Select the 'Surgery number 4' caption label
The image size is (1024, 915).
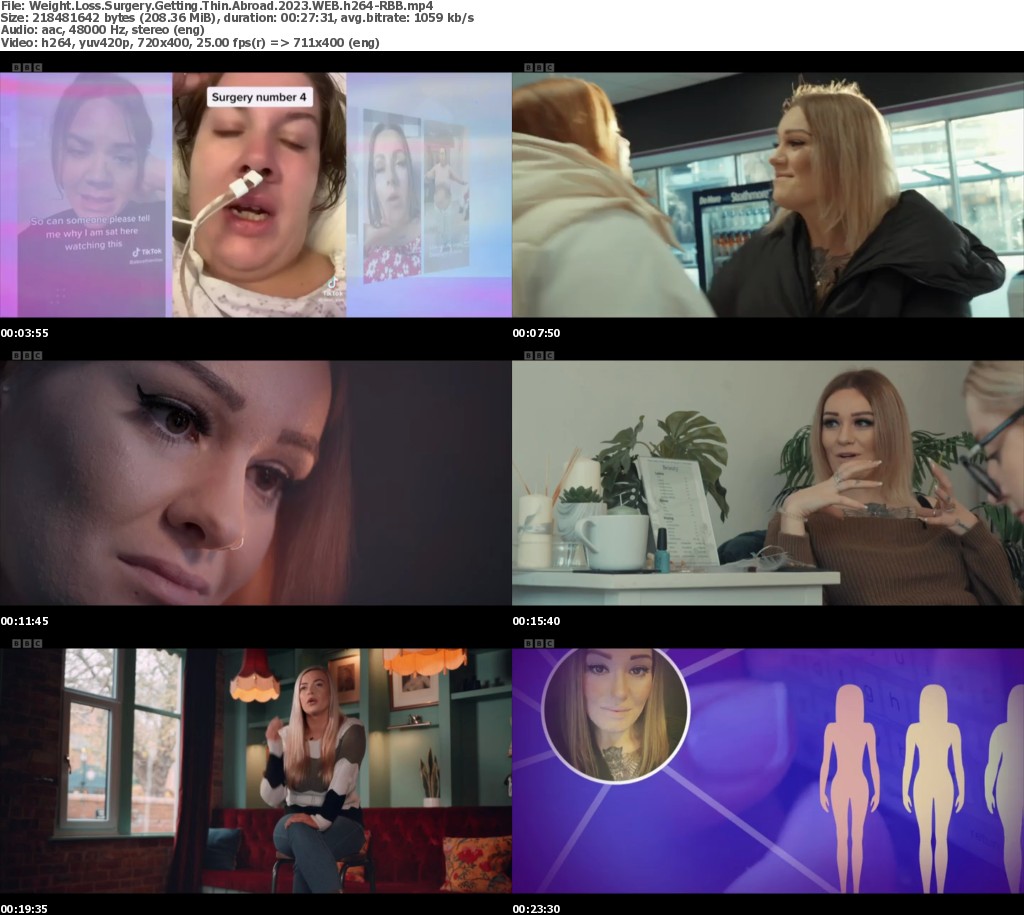257,97
